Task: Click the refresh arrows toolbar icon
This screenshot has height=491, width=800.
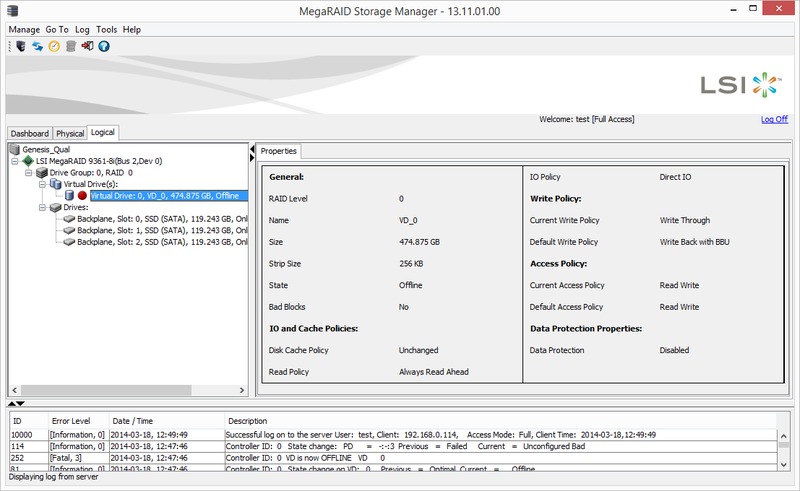Action: point(38,46)
